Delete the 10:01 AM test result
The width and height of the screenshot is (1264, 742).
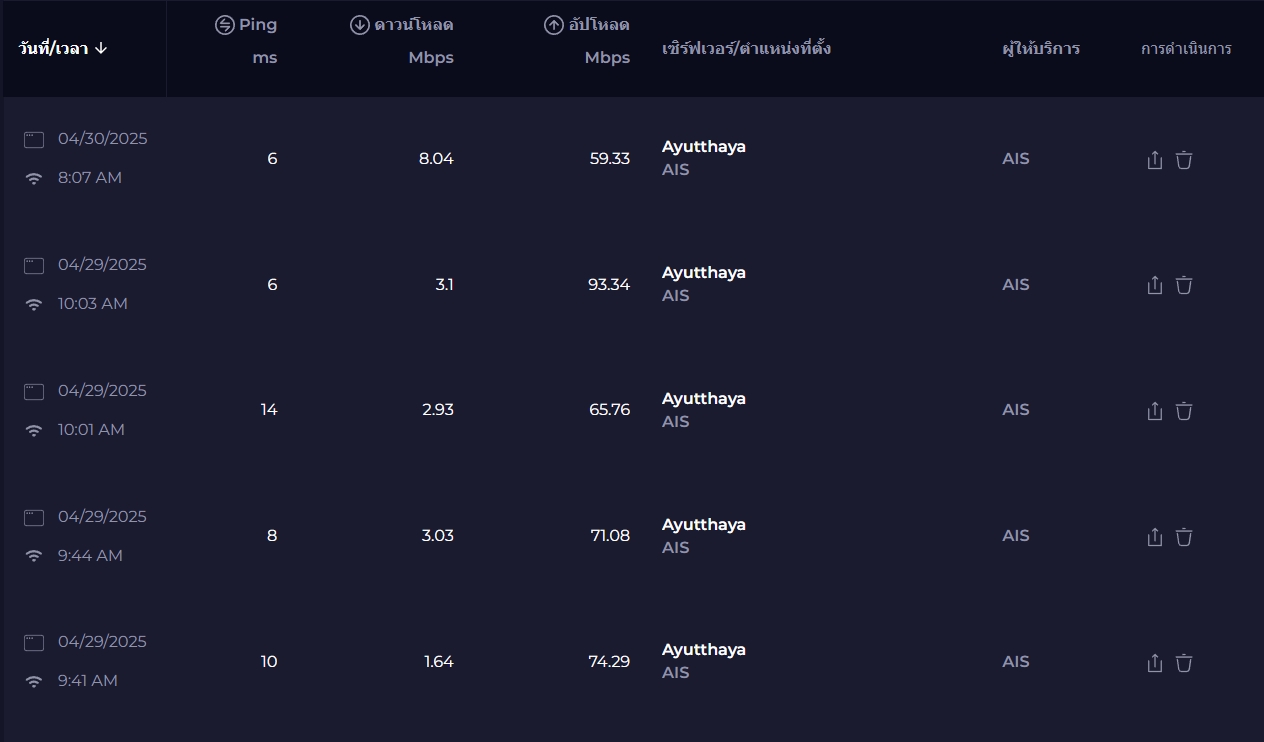1184,411
